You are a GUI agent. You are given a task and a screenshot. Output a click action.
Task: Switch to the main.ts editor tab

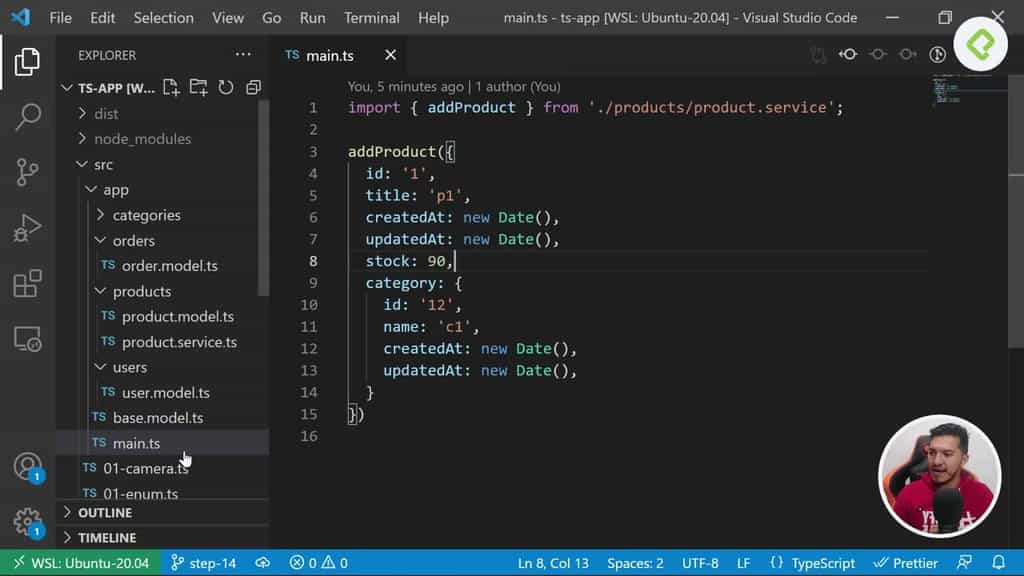point(330,55)
